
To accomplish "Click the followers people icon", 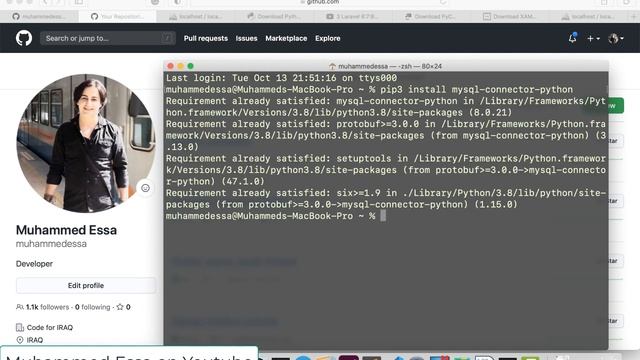I will tap(20, 307).
